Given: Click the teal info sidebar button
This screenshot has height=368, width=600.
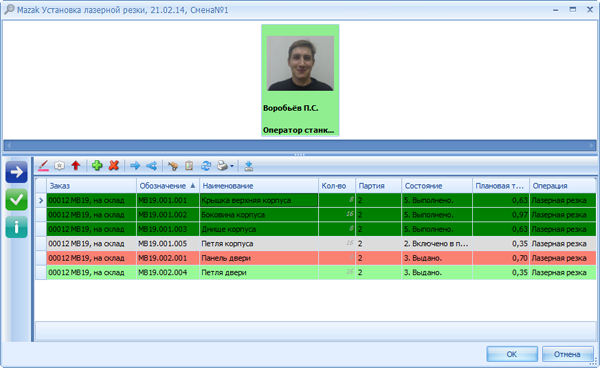Looking at the screenshot, I should point(16,227).
